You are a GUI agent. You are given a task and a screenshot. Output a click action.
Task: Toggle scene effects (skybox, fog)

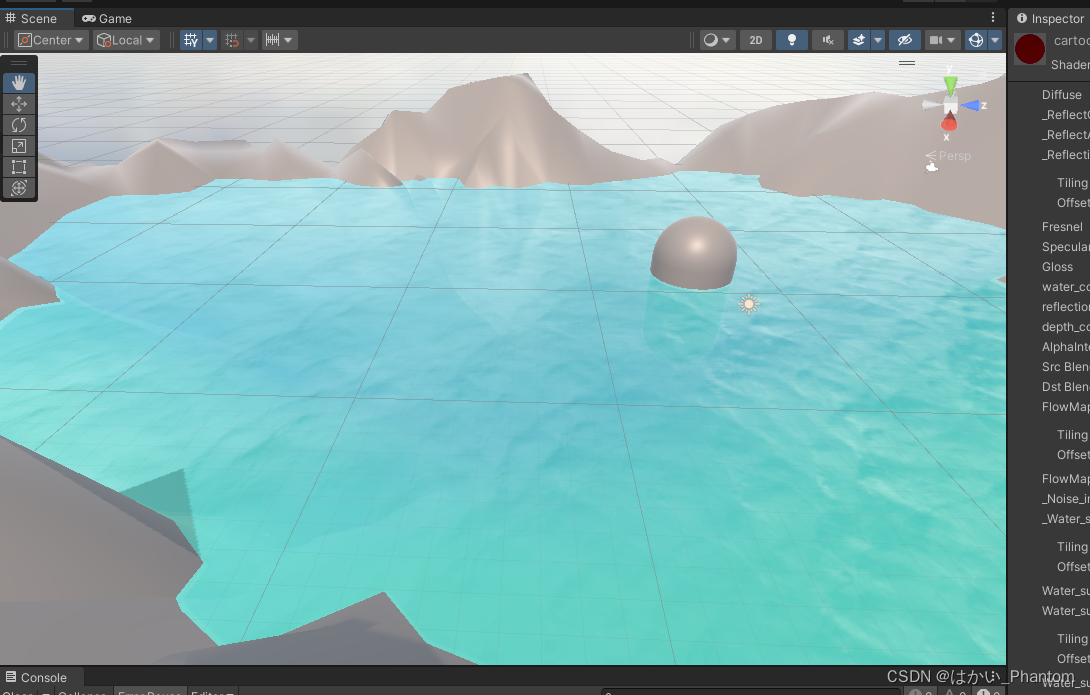coord(859,40)
